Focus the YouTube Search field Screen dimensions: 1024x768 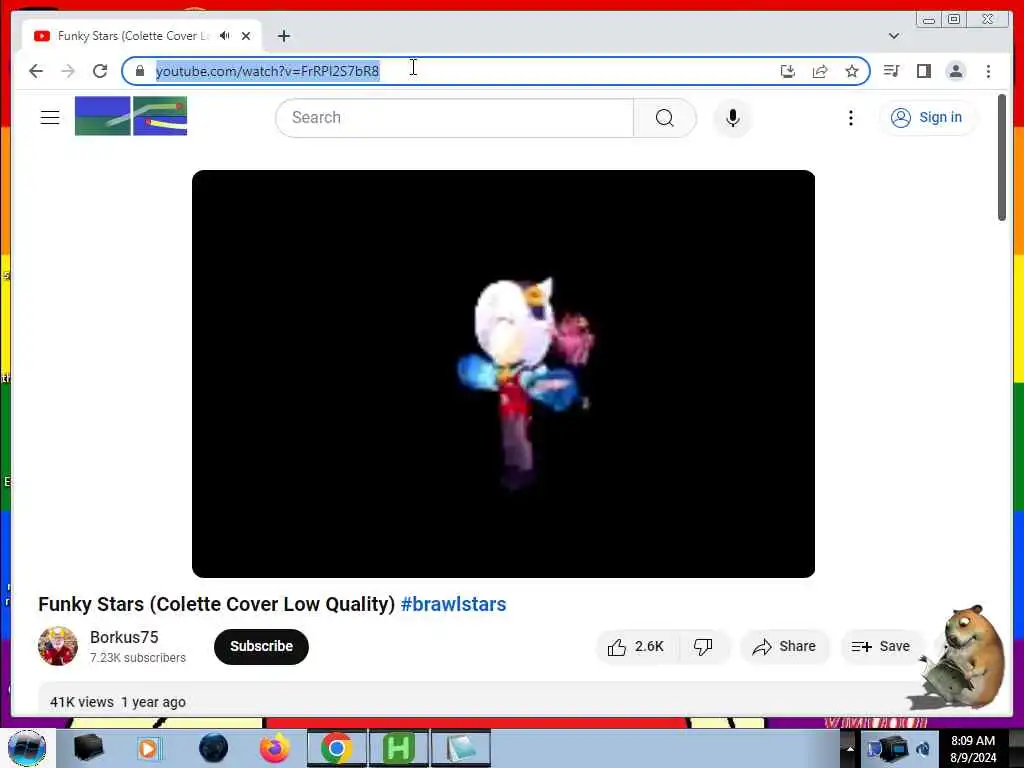455,118
